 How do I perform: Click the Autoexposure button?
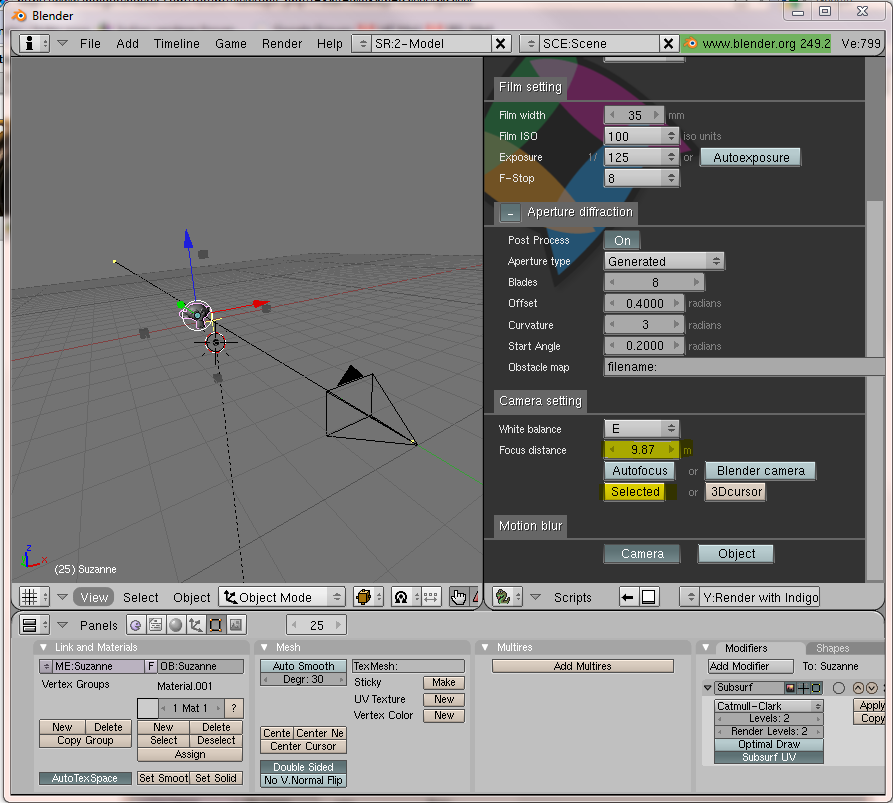click(751, 158)
